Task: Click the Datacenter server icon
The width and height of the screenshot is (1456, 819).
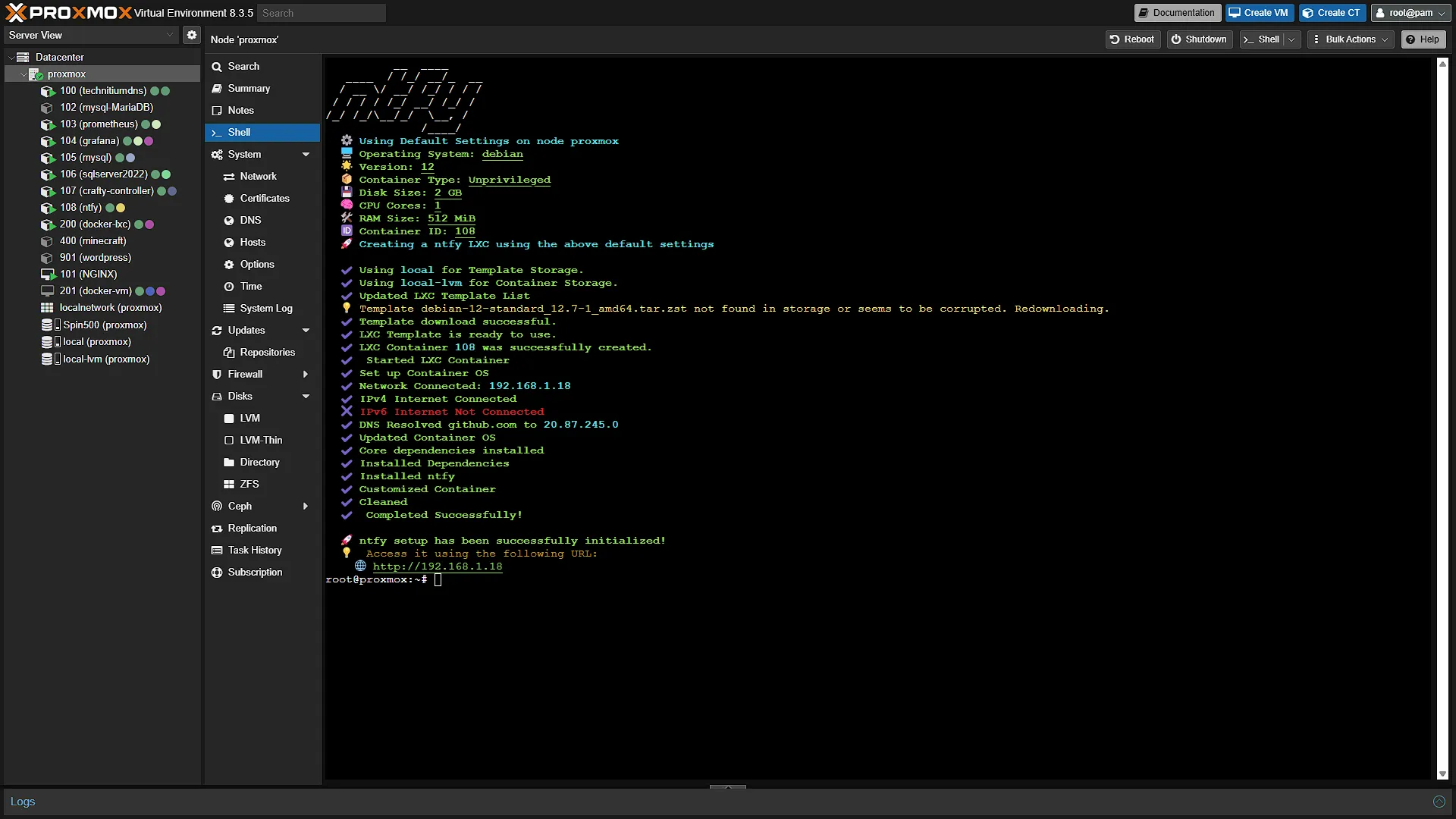Action: (x=23, y=58)
